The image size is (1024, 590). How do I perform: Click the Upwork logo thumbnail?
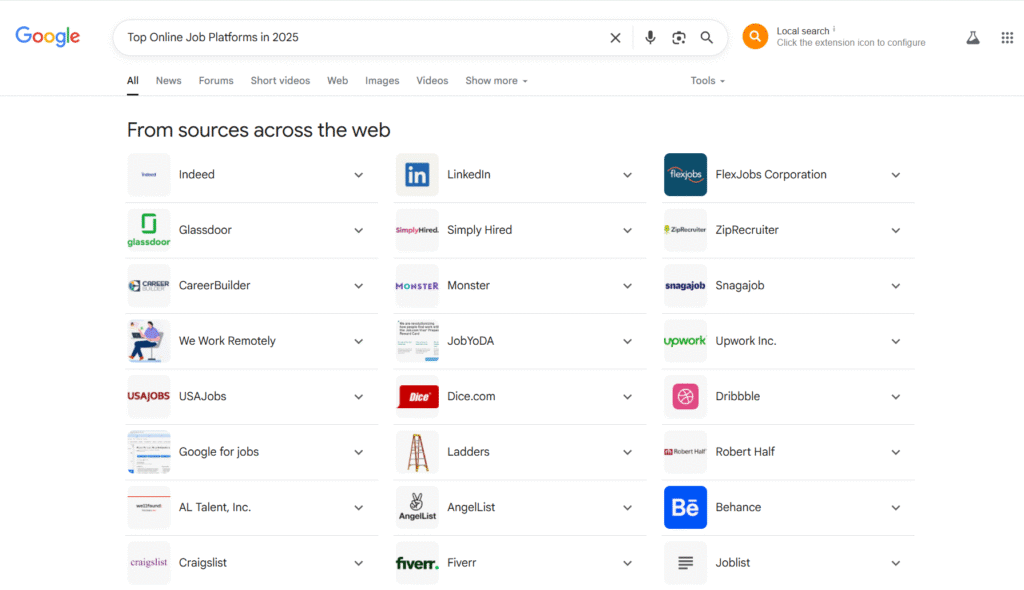(x=685, y=341)
